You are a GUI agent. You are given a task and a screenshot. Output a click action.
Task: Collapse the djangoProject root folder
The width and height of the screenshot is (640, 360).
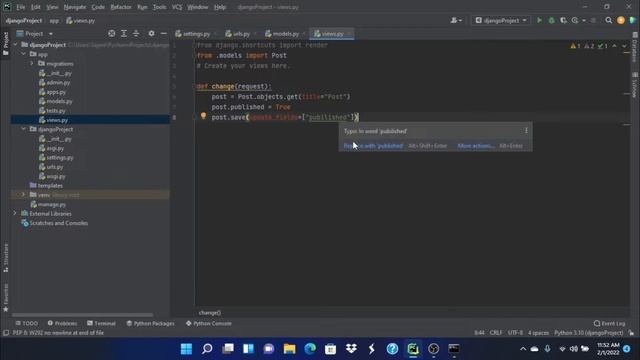pos(15,44)
